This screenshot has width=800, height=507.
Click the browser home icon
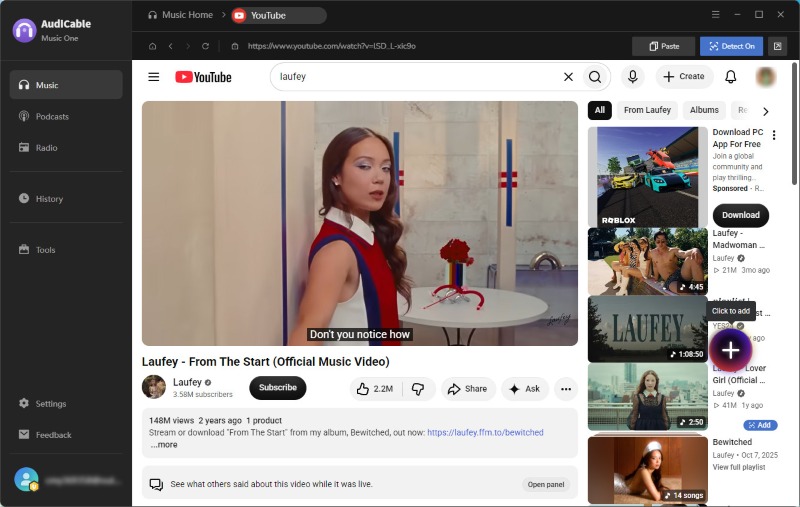tap(152, 46)
